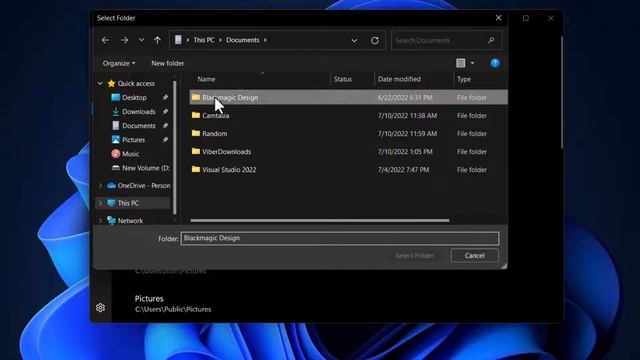Expand the Network node

[x=100, y=220]
